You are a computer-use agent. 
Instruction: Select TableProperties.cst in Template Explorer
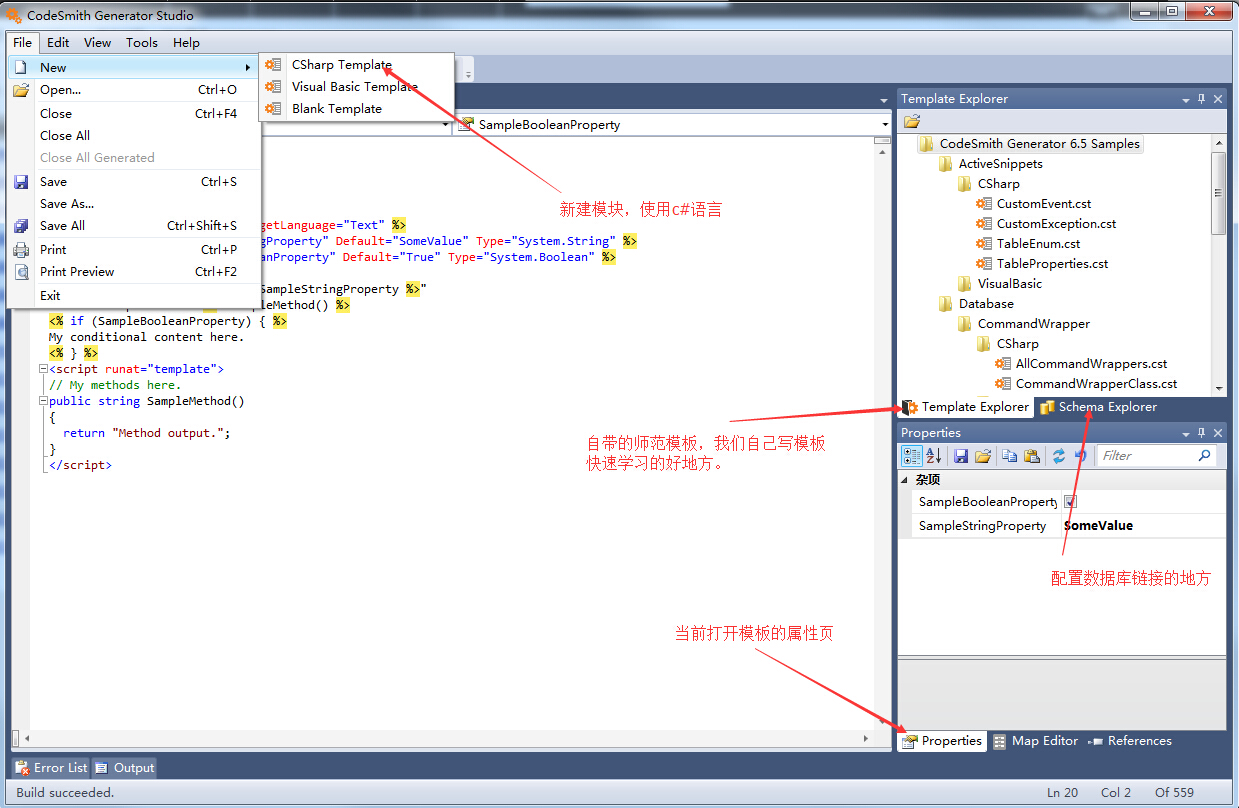click(x=1052, y=264)
